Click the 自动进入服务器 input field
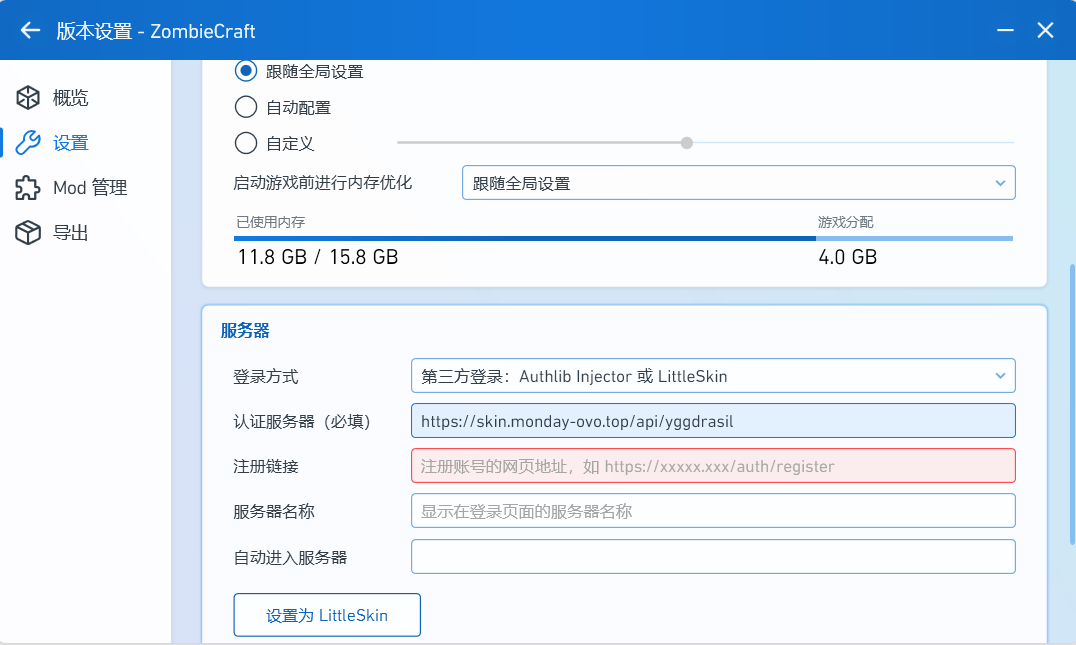This screenshot has height=645, width=1076. pos(713,556)
